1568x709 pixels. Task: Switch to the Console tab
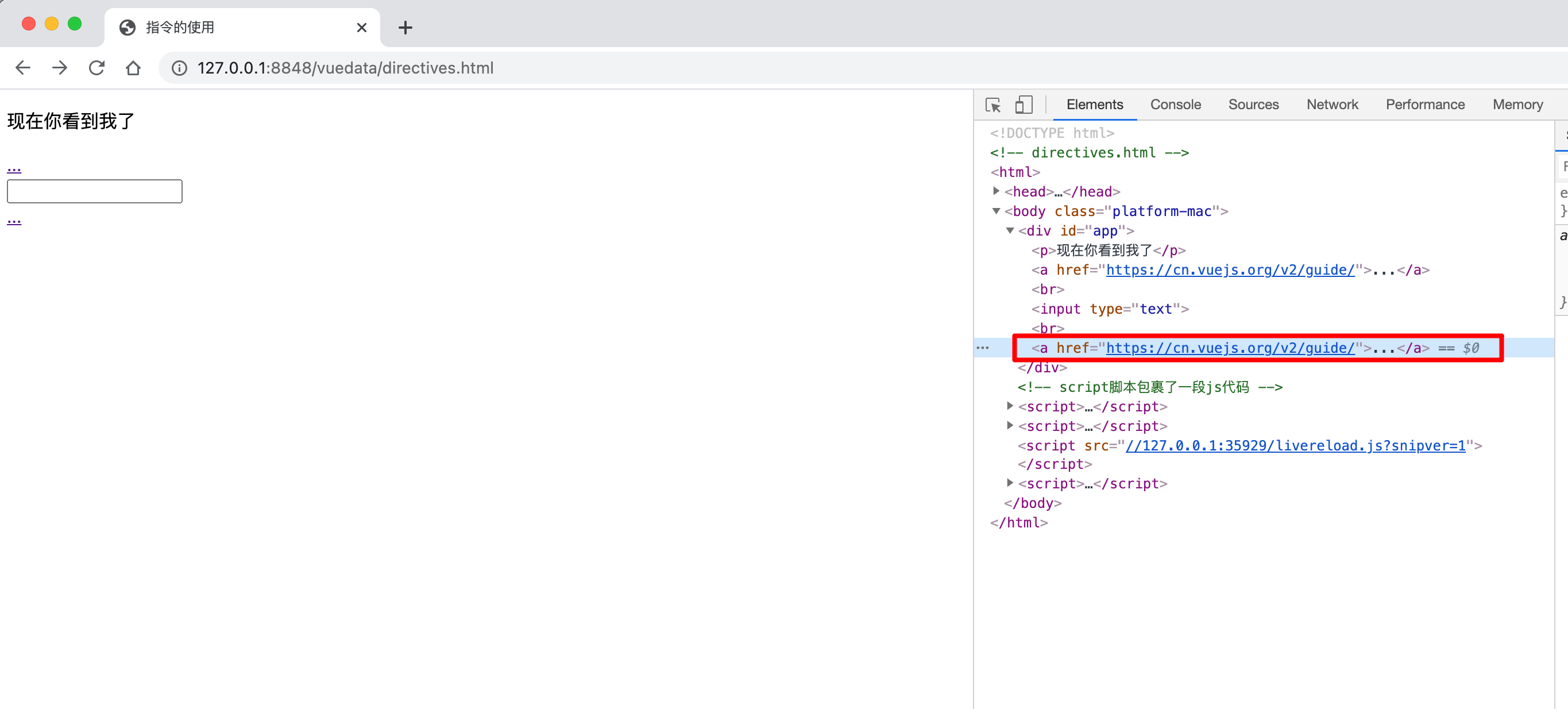click(1175, 105)
